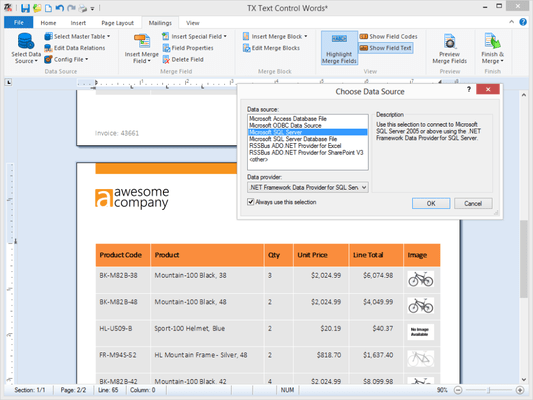Viewport: 533px width, 400px height.
Task: Toggle Highlight Merge Fields button
Action: [x=339, y=48]
